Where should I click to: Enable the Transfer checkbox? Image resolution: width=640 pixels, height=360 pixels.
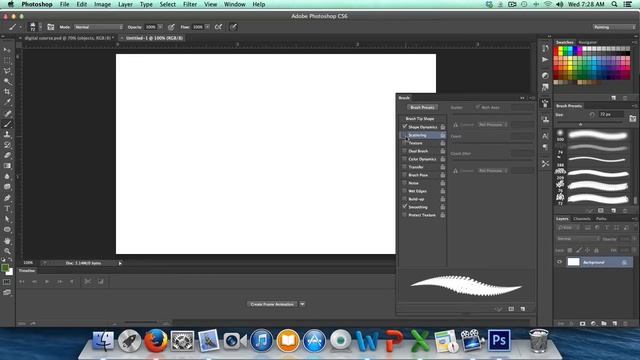(x=404, y=167)
